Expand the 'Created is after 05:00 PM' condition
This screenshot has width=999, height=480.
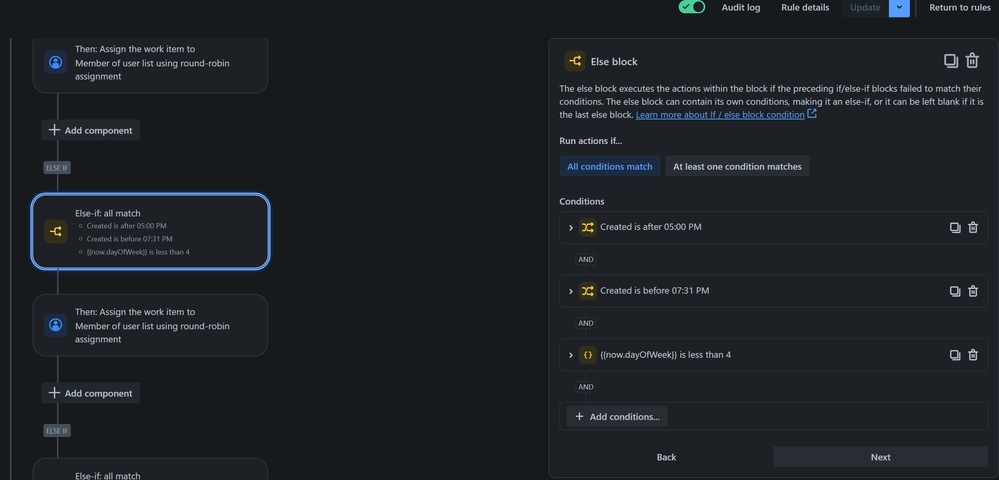(x=571, y=228)
